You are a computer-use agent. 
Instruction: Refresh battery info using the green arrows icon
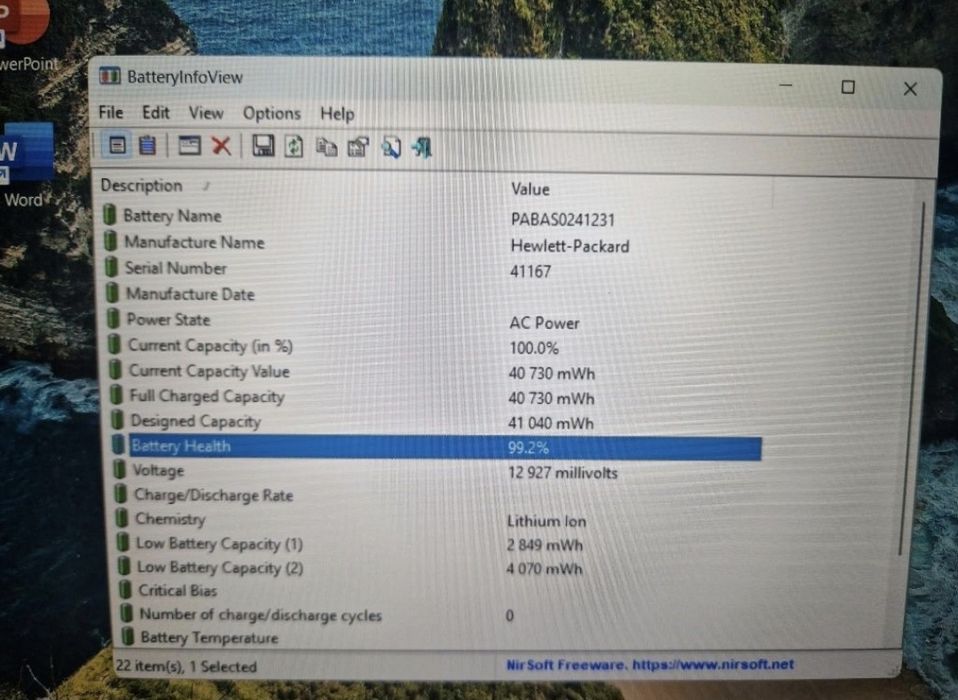point(294,147)
